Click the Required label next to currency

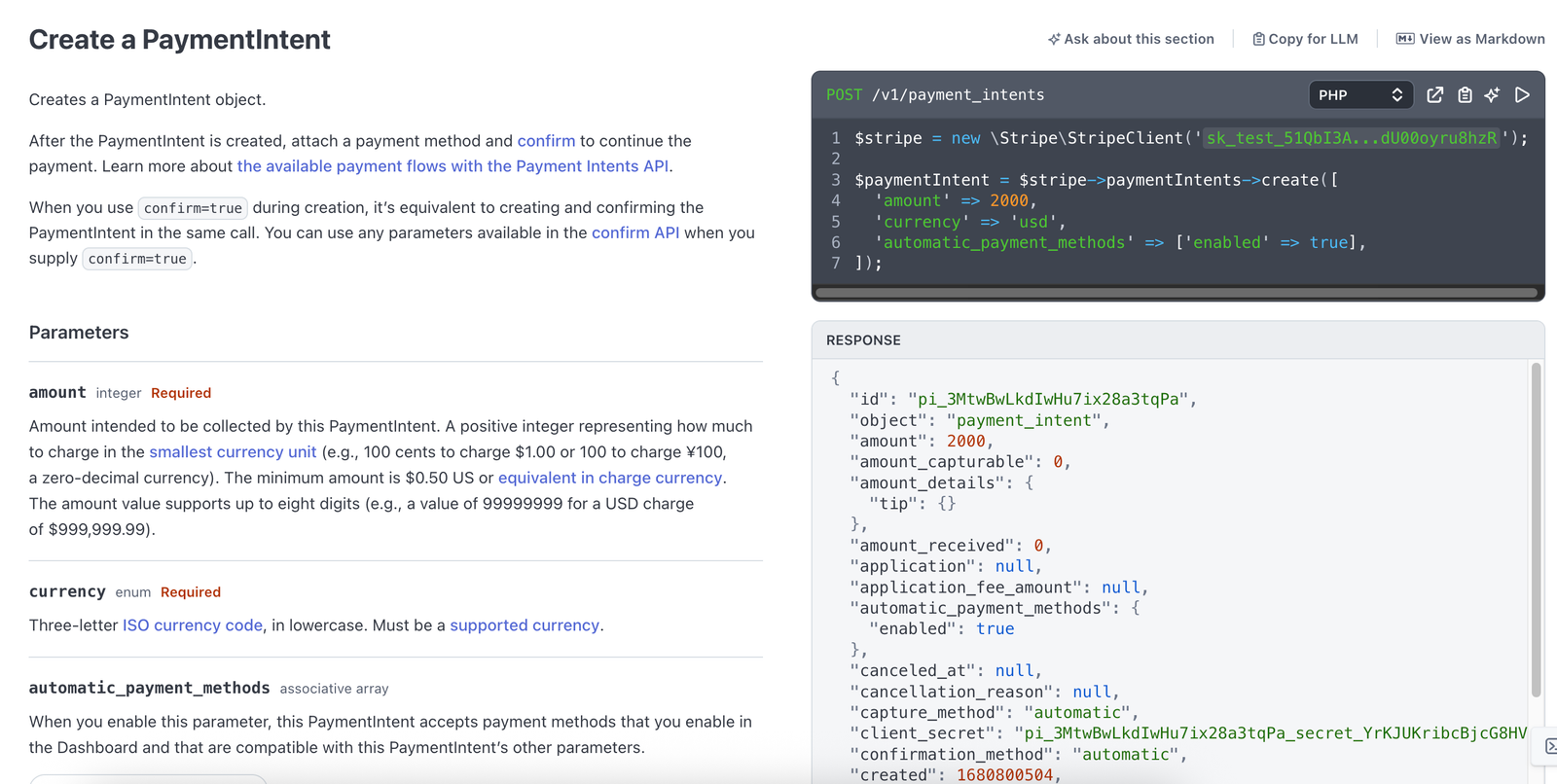tap(191, 592)
